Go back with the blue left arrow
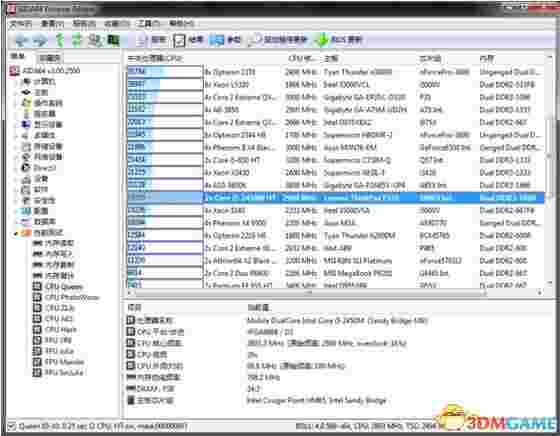 coord(22,40)
